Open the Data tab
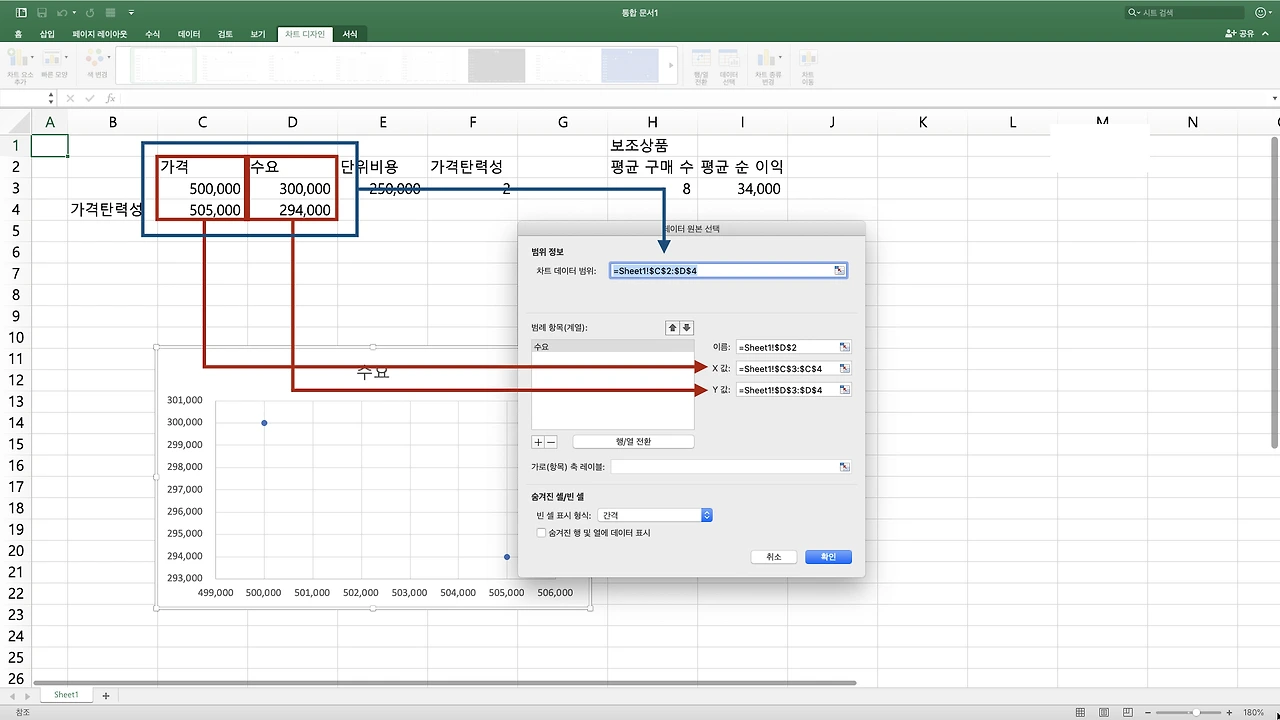The width and height of the screenshot is (1280, 720). pyautogui.click(x=189, y=34)
